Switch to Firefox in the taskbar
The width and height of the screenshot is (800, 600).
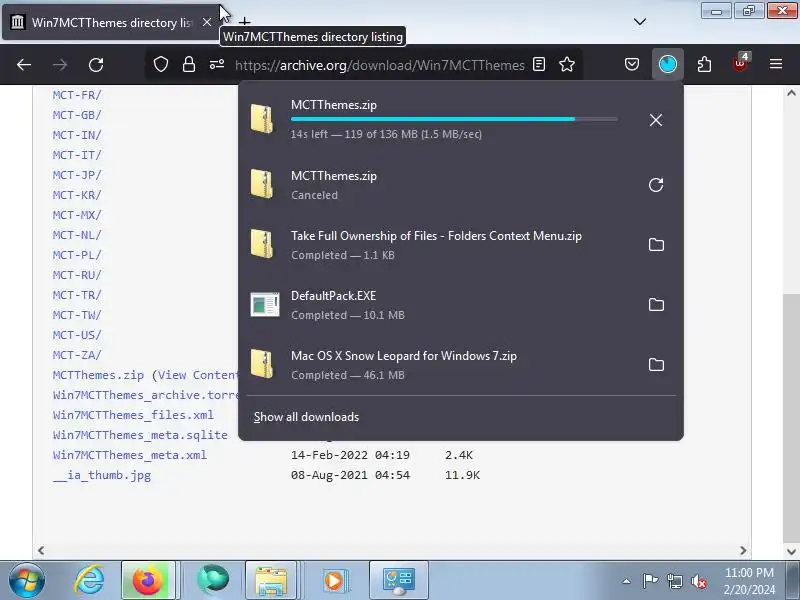tap(148, 580)
